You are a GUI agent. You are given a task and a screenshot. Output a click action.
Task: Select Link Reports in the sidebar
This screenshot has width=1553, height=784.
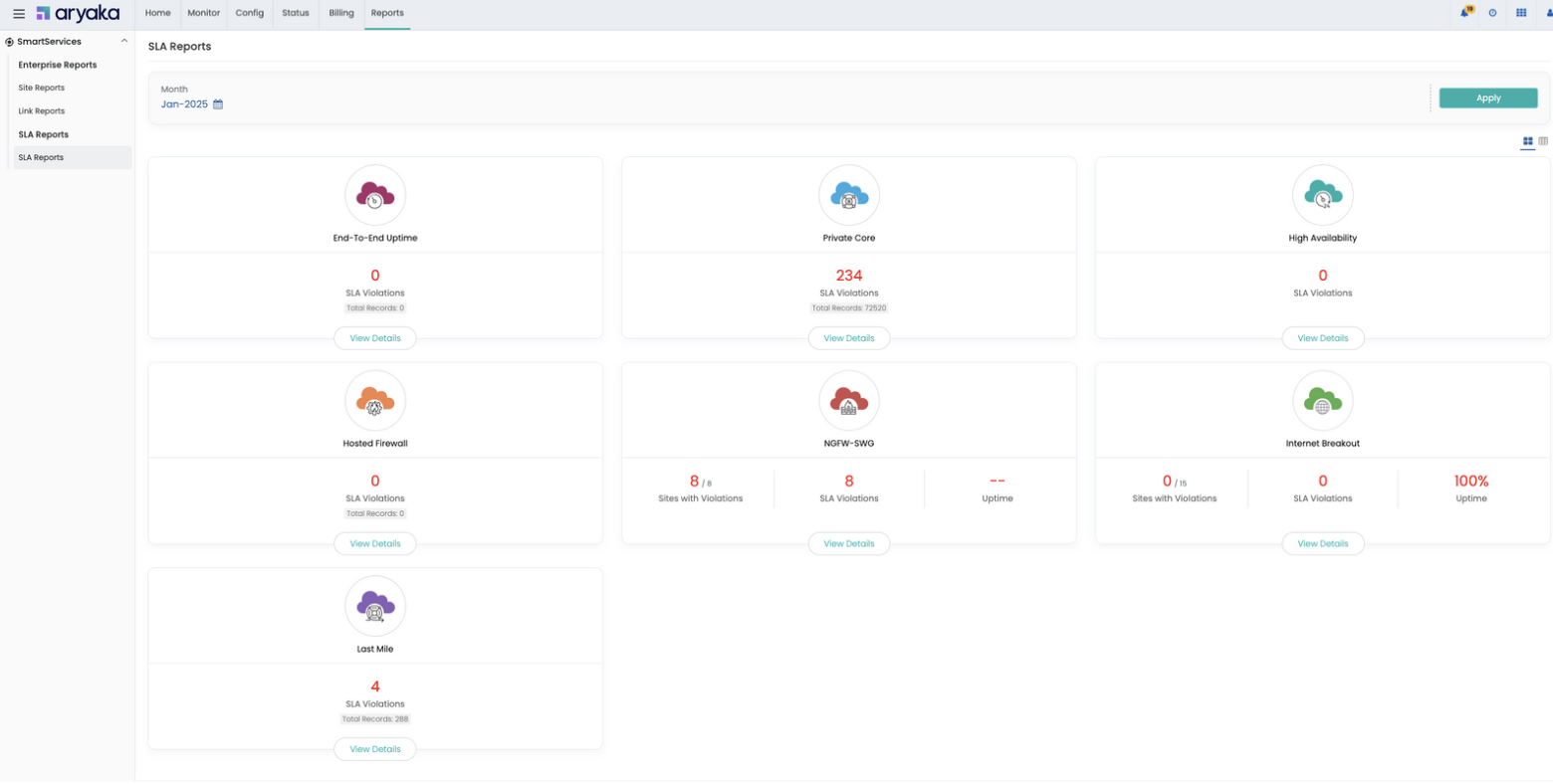coord(42,111)
